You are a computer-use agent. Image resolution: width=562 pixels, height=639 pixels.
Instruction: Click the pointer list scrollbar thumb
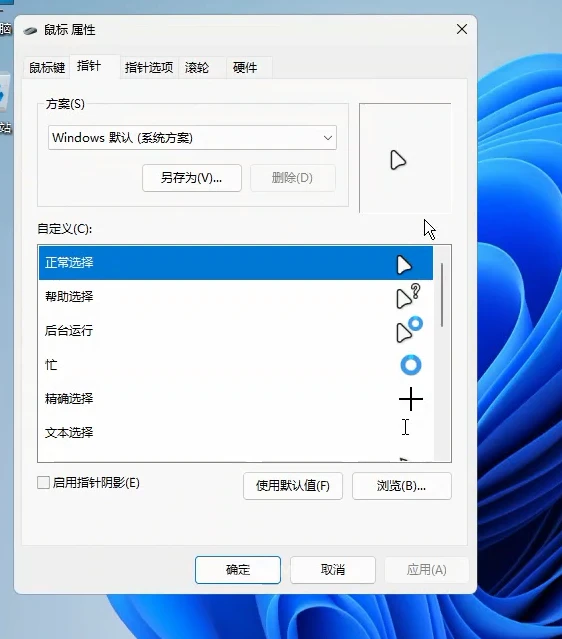(442, 295)
